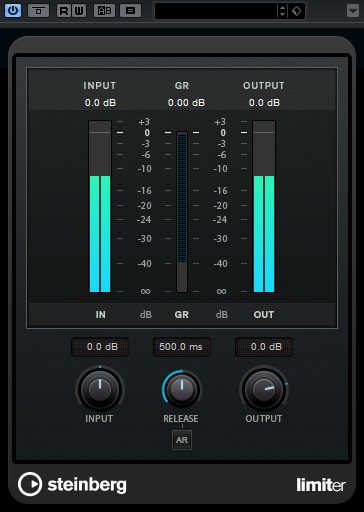364x512 pixels.
Task: Click the copy A to B settings button
Action: pyautogui.click(x=130, y=11)
